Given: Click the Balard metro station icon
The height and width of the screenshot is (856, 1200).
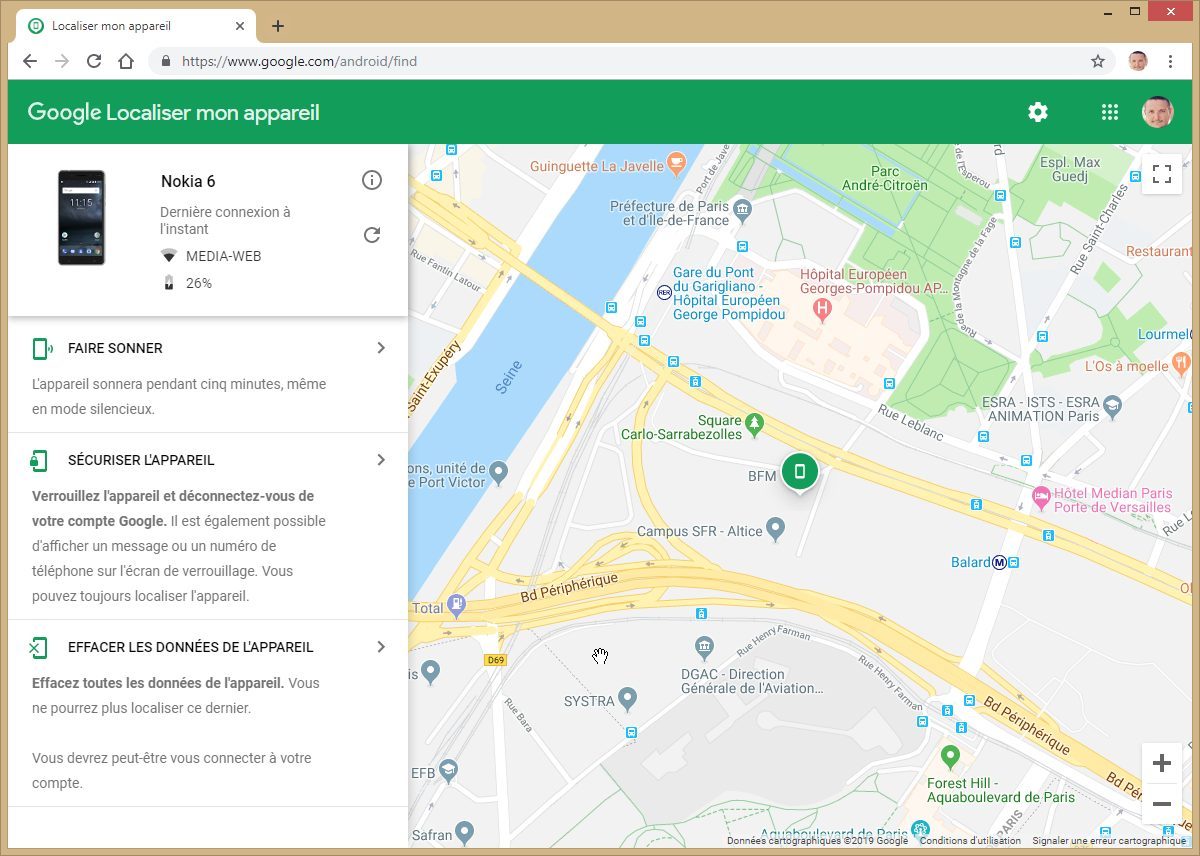Looking at the screenshot, I should point(999,563).
